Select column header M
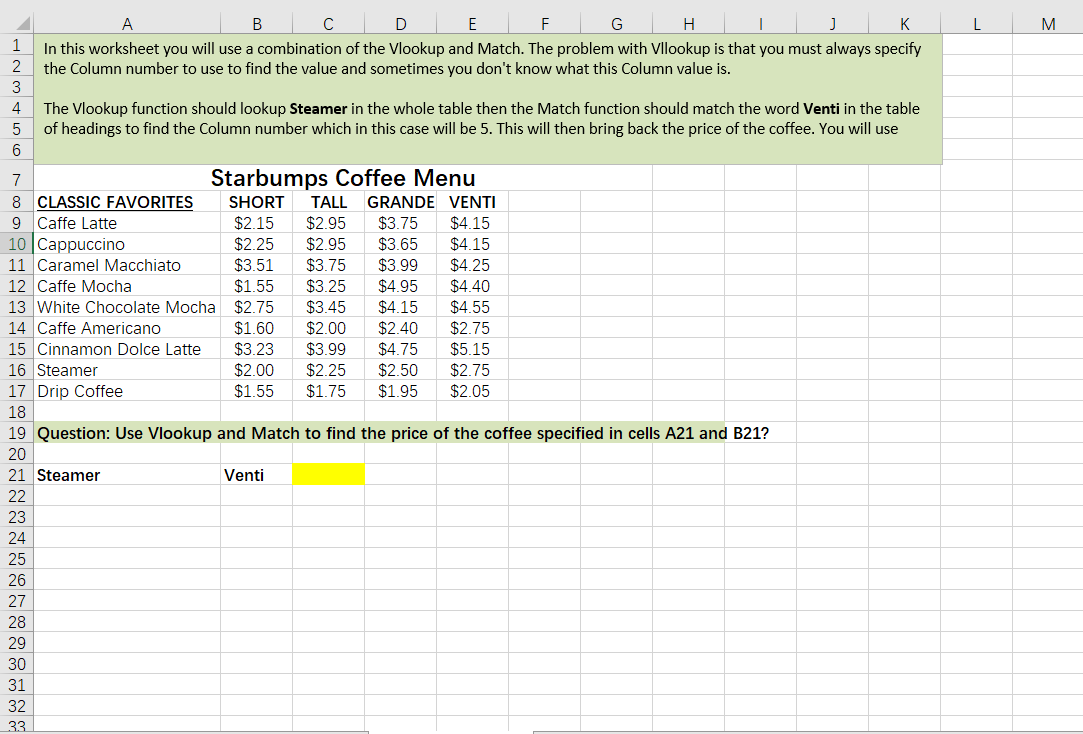 coord(1048,23)
